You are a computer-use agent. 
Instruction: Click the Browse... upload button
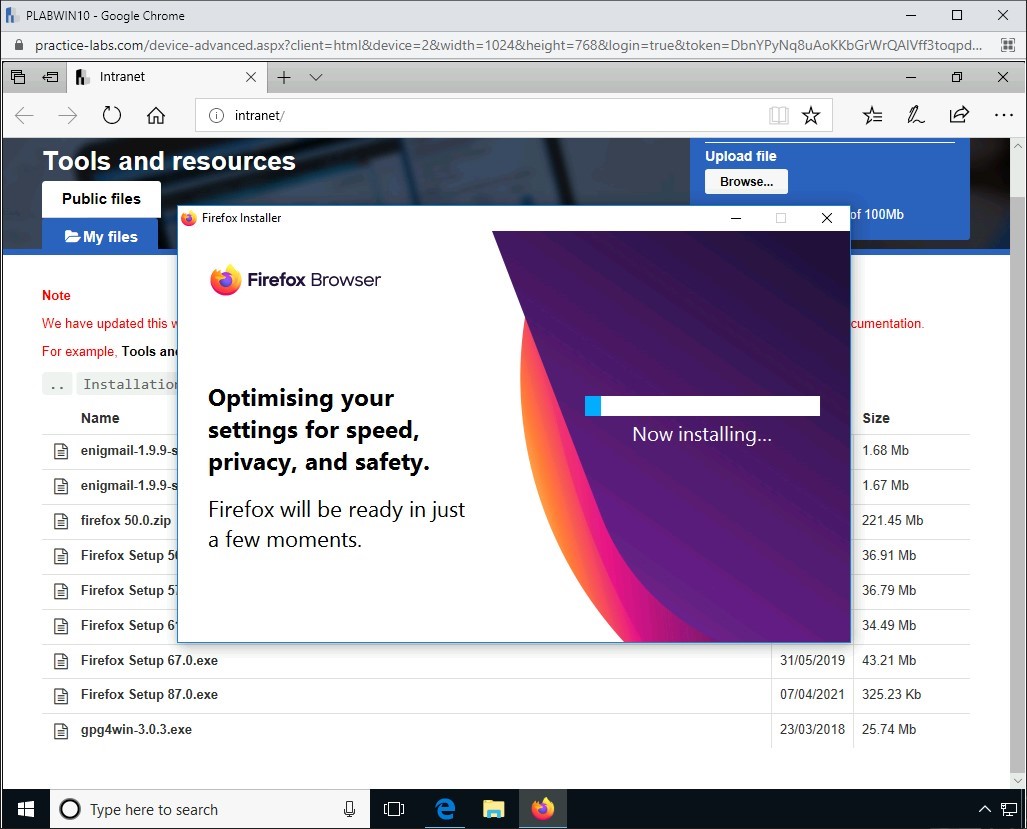[746, 182]
